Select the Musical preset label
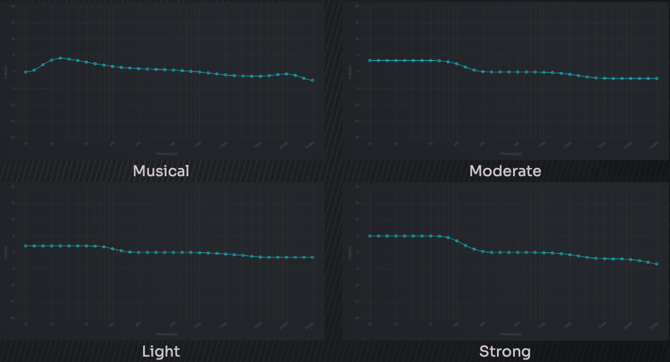 pyautogui.click(x=161, y=171)
